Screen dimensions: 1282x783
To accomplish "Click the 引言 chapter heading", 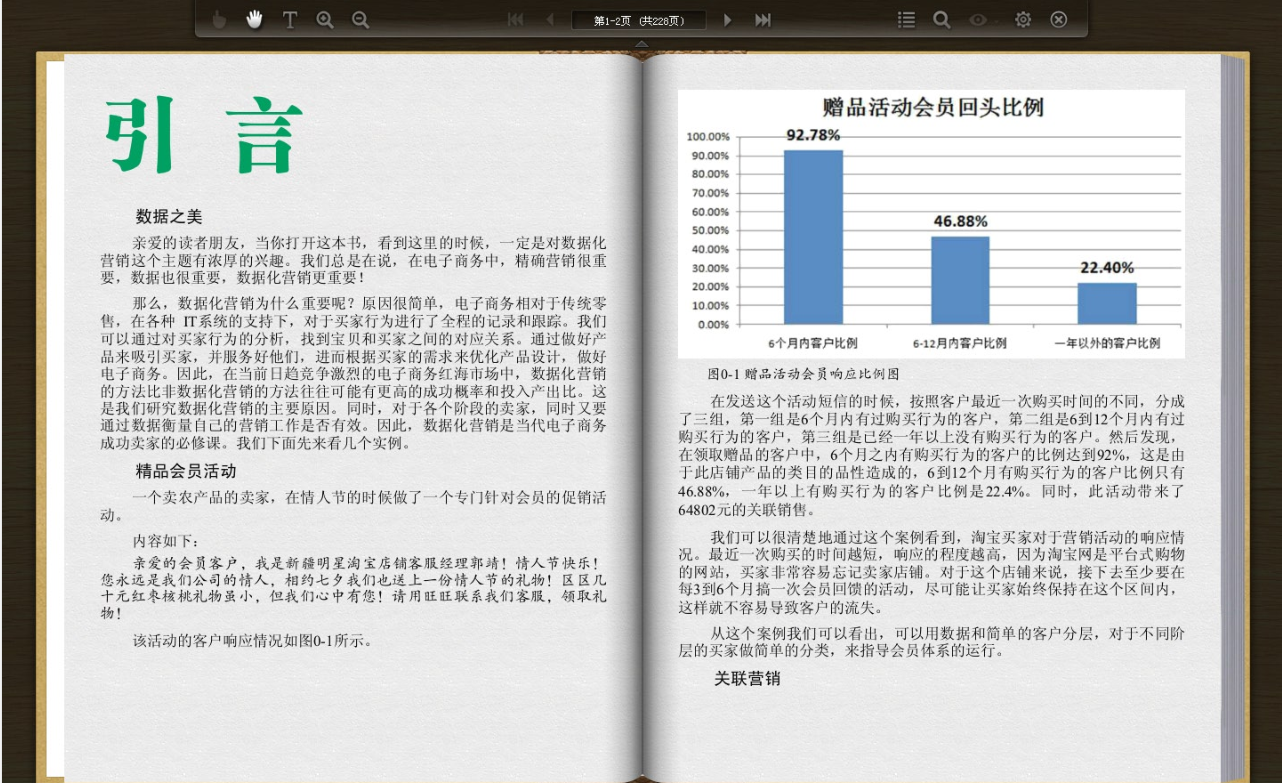I will pyautogui.click(x=205, y=136).
